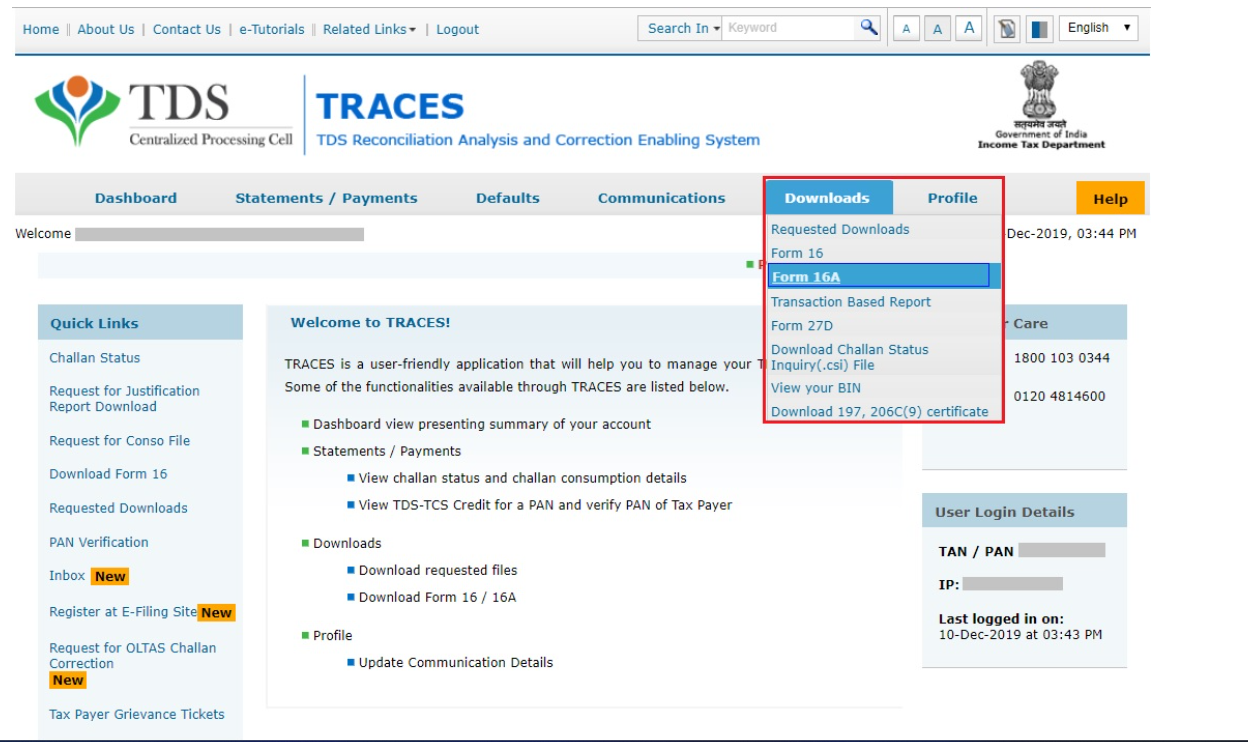Open Register at E-Filing Site link
This screenshot has width=1248, height=742.
123,612
